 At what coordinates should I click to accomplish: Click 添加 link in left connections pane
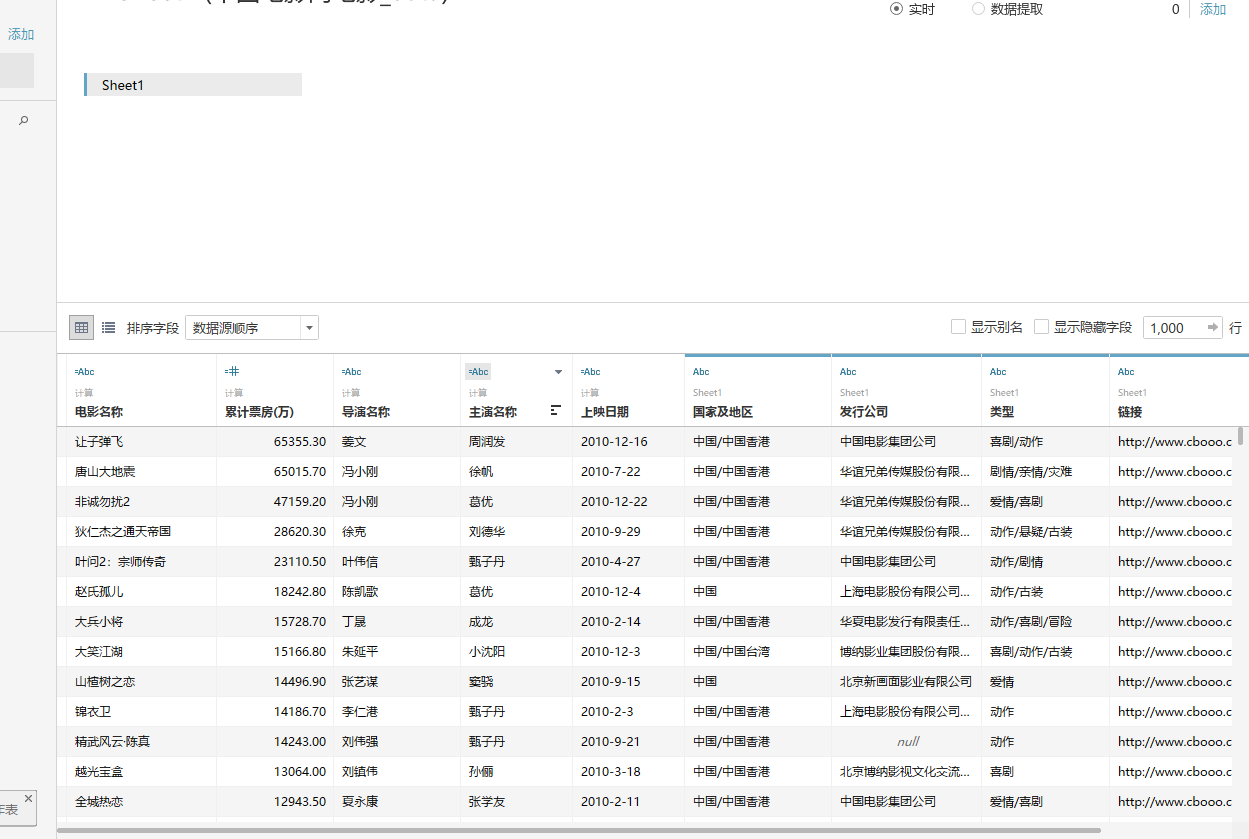click(x=21, y=35)
